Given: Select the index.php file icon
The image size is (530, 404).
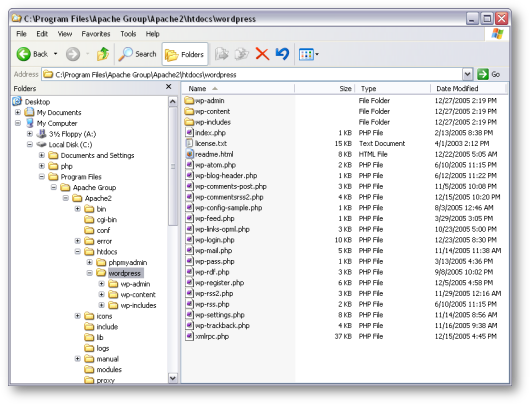Looking at the screenshot, I should click(190, 133).
